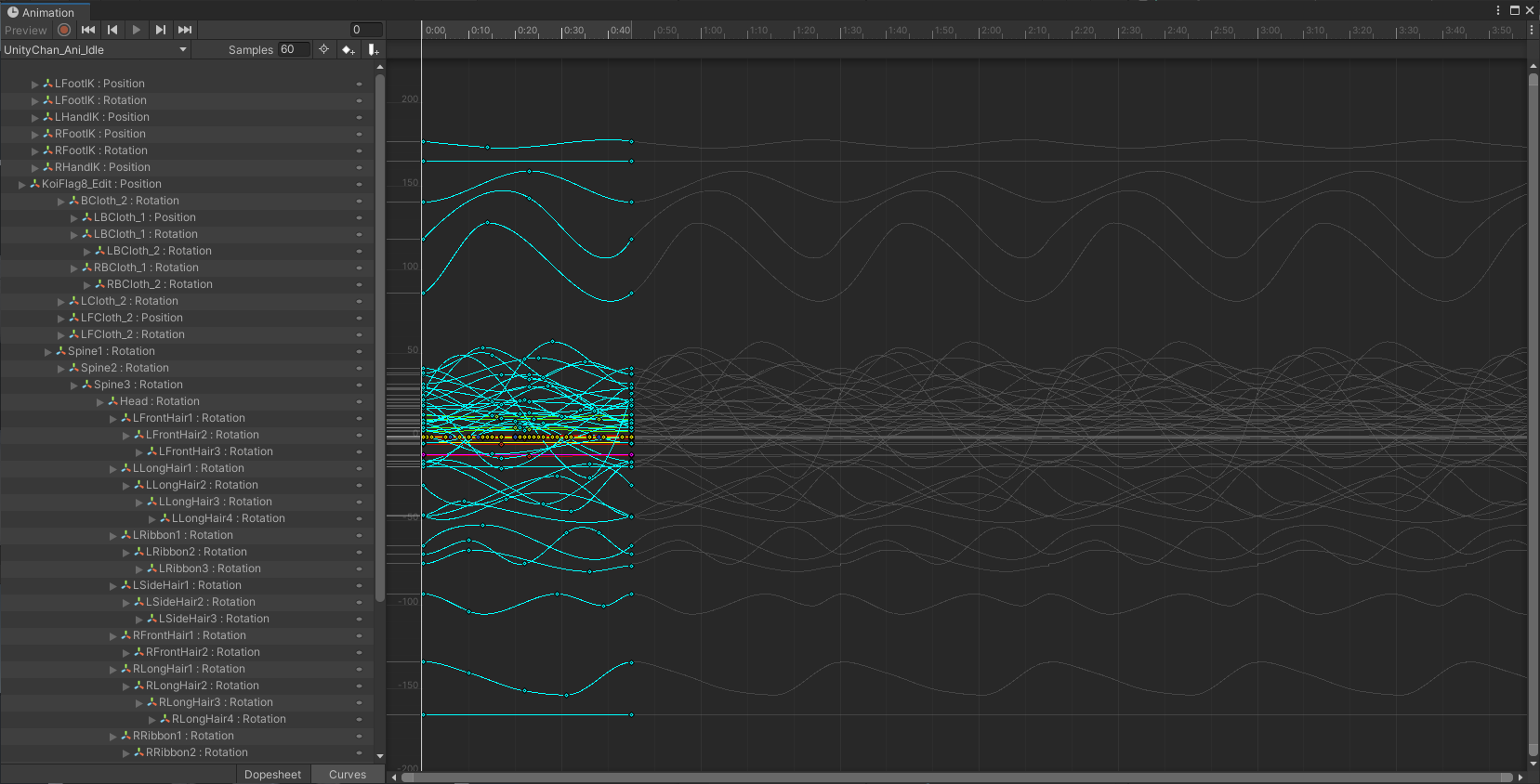
Task: Select LRibbon1 : Rotation row
Action: point(187,535)
